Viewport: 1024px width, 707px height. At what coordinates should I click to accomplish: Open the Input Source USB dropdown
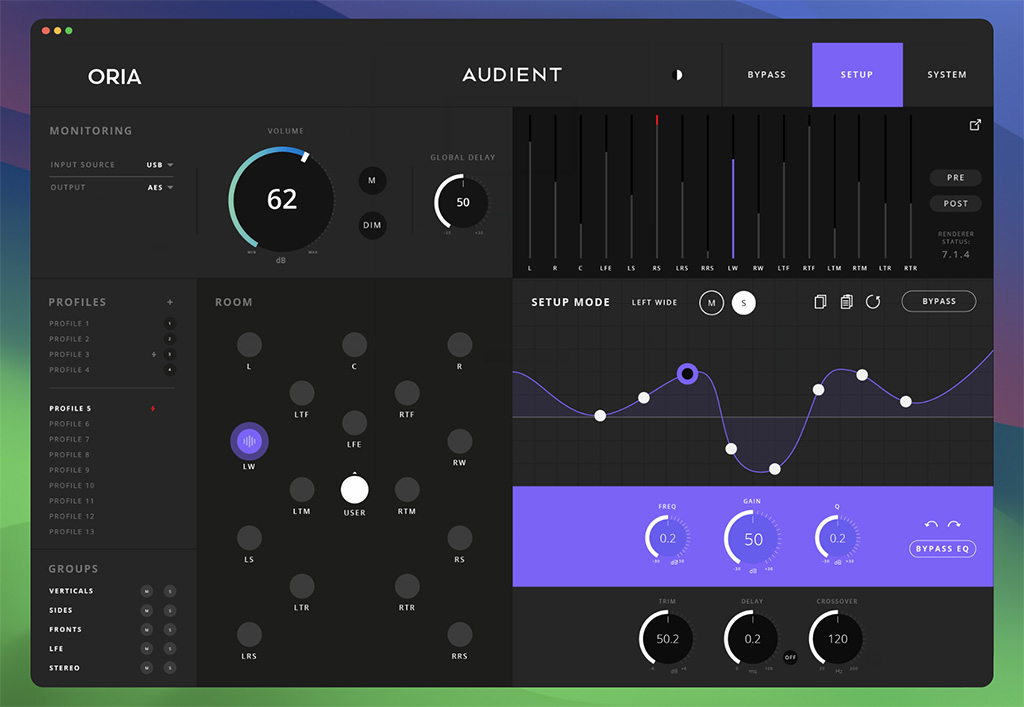pos(160,165)
